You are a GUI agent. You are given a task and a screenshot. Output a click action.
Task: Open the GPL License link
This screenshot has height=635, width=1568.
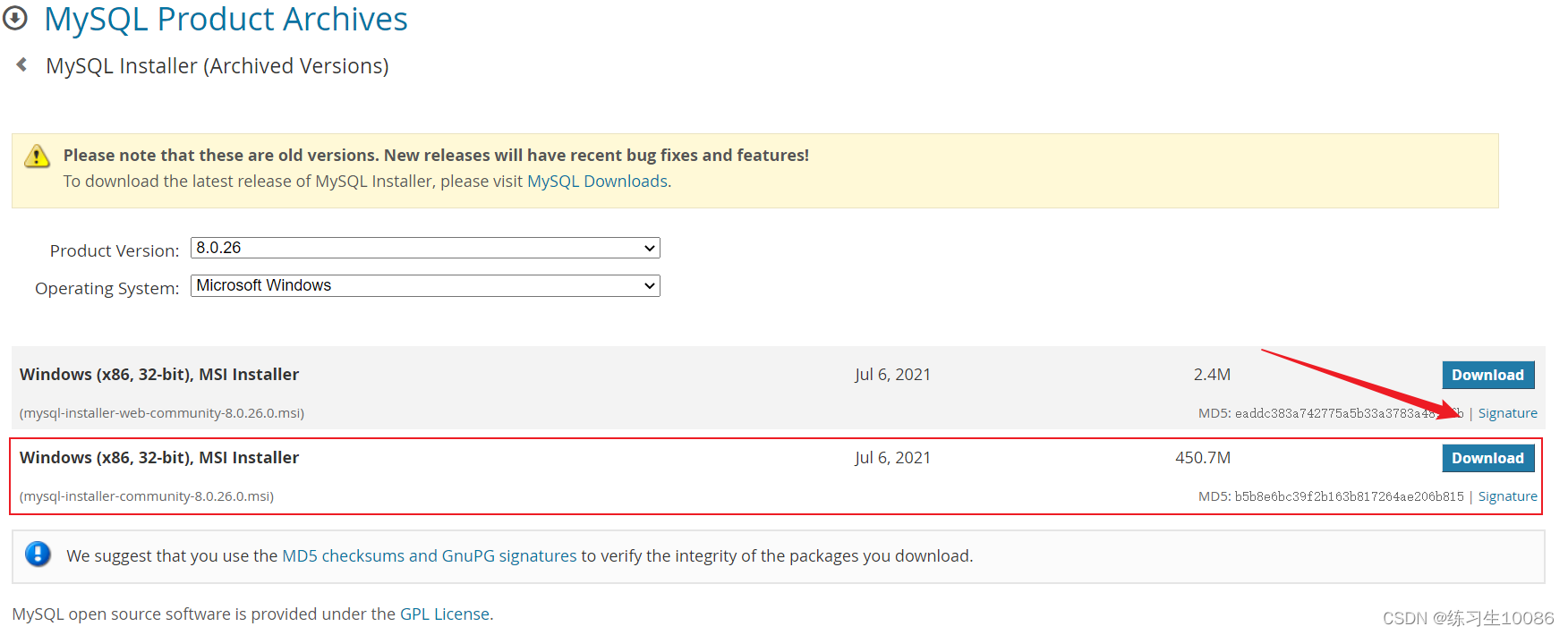coord(445,614)
